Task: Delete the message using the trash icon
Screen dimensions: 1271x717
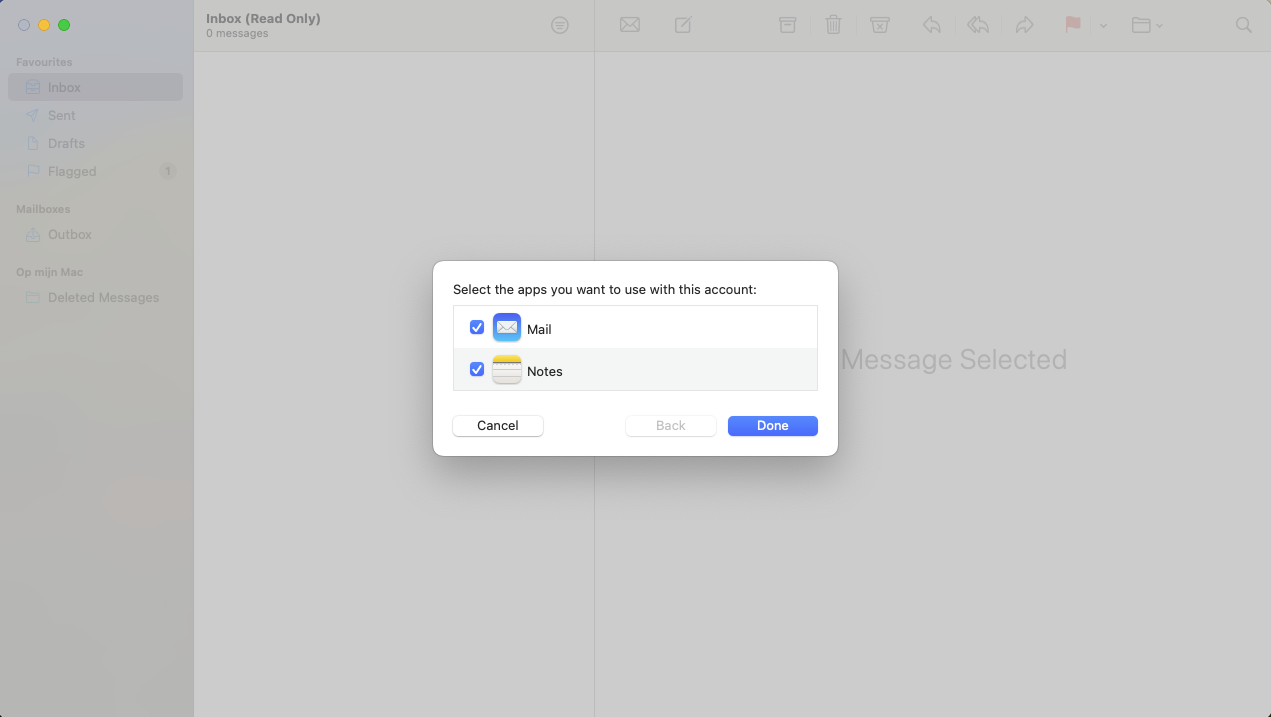Action: [833, 24]
